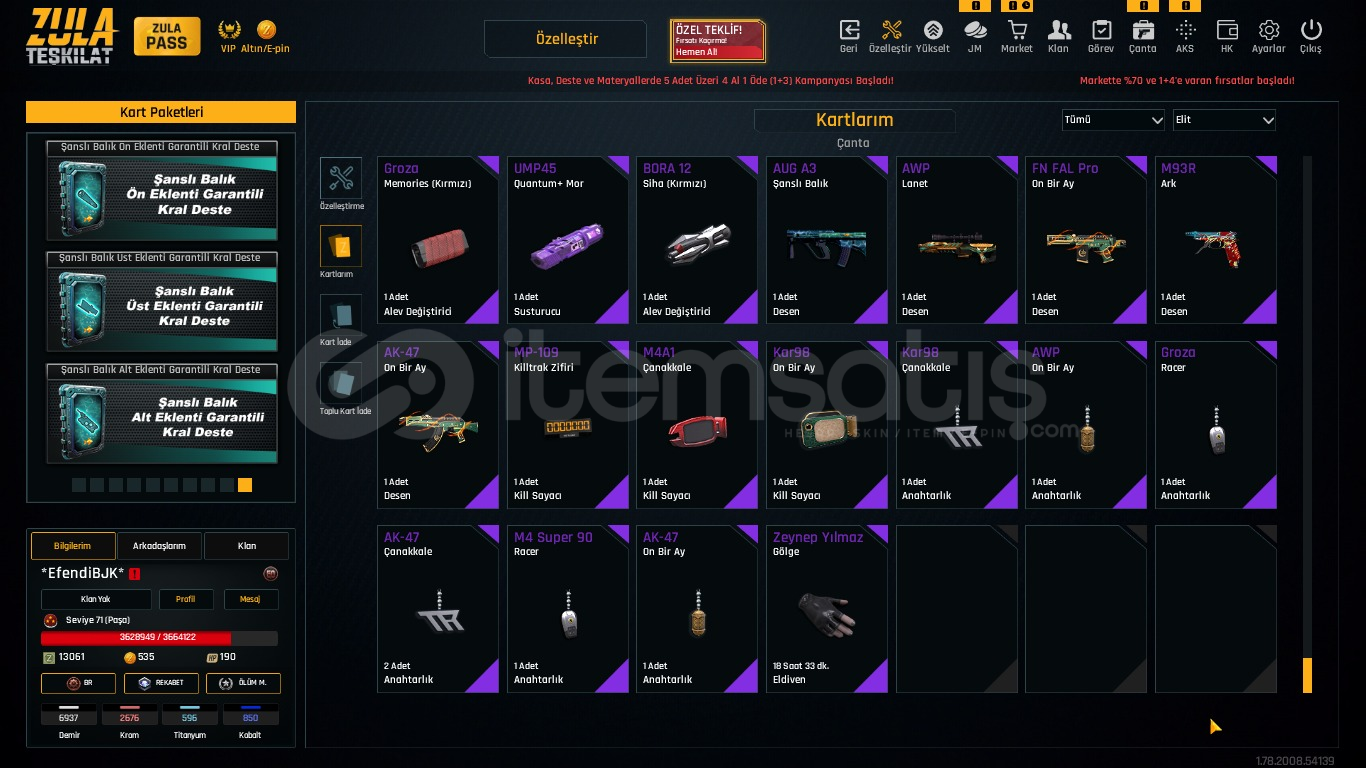Switch to the Arkadaşlarım tab

160,546
